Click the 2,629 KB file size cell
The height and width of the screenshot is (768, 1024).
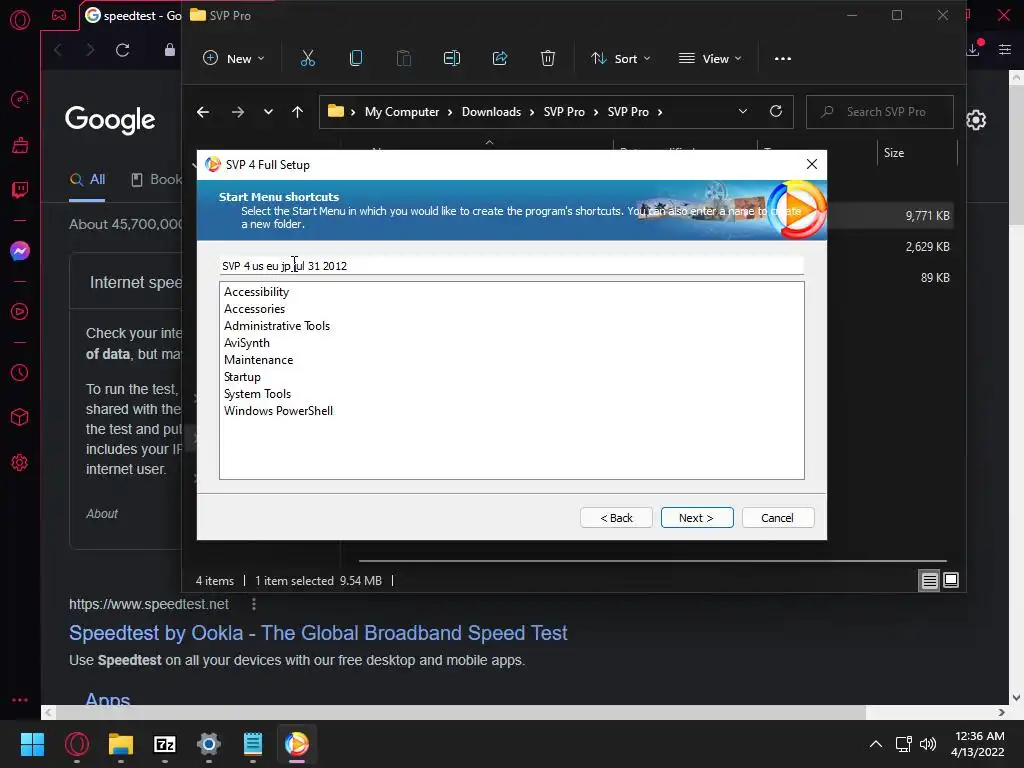[x=927, y=247]
